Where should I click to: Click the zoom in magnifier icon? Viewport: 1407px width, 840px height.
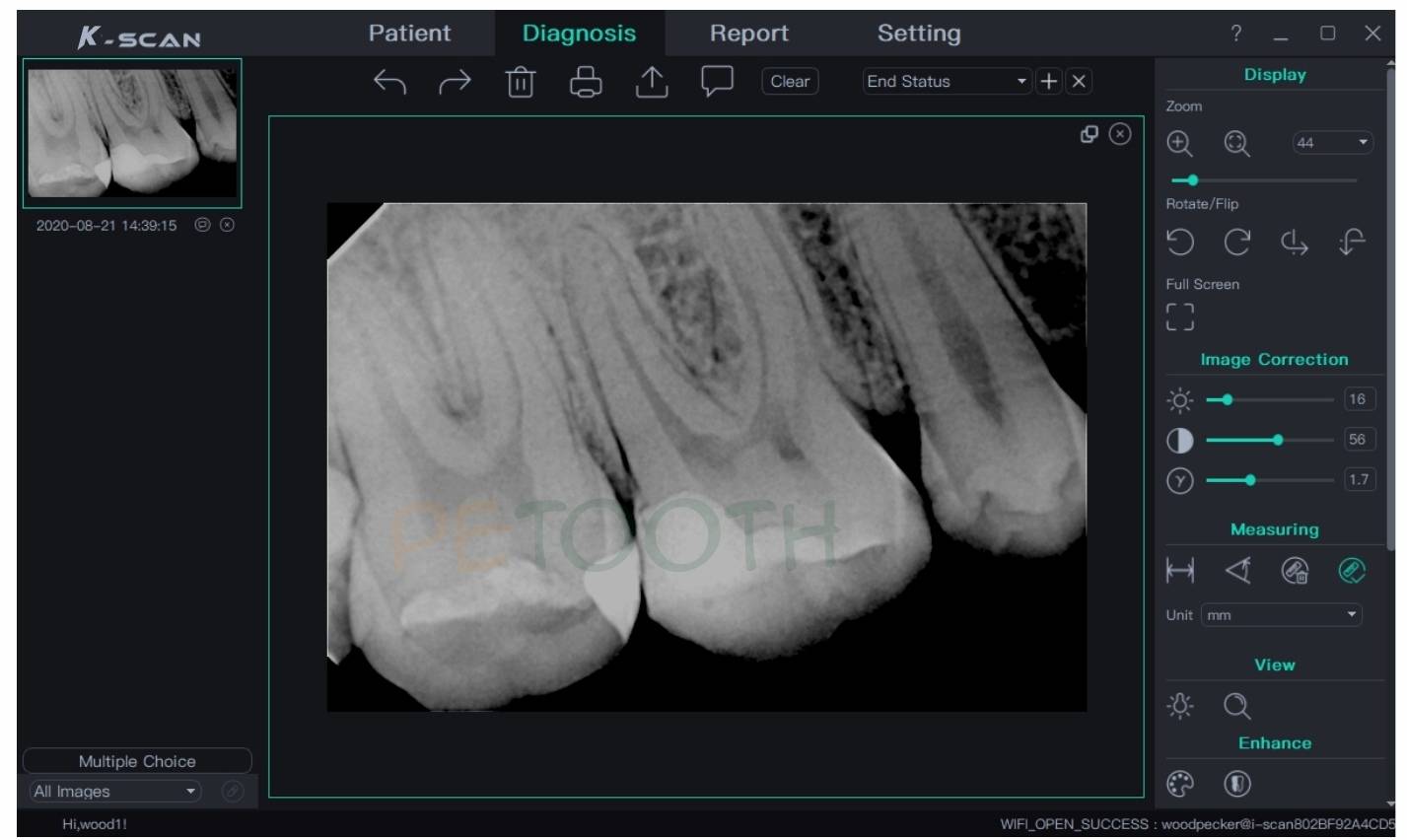(x=1180, y=144)
